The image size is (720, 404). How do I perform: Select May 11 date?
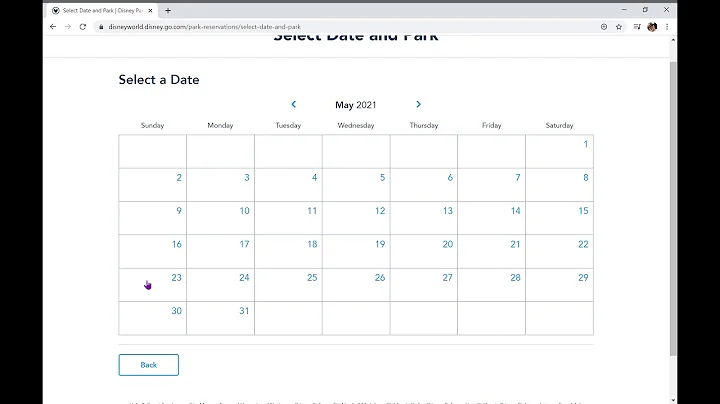[x=288, y=218]
